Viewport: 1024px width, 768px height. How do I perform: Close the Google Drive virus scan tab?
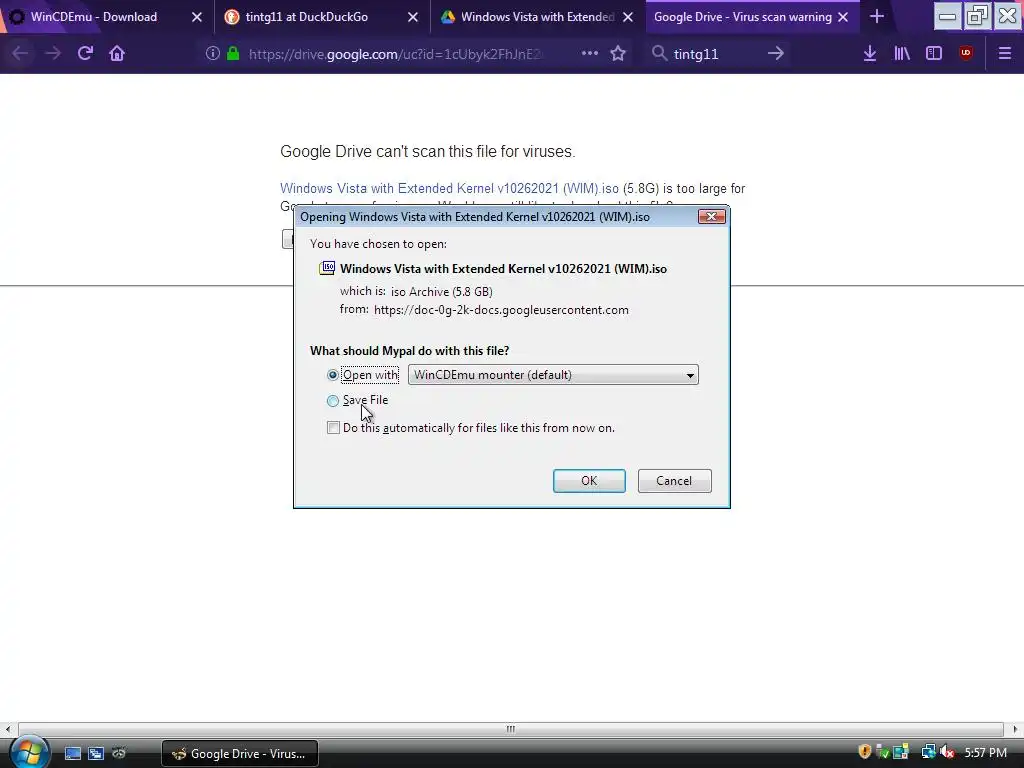pyautogui.click(x=843, y=17)
